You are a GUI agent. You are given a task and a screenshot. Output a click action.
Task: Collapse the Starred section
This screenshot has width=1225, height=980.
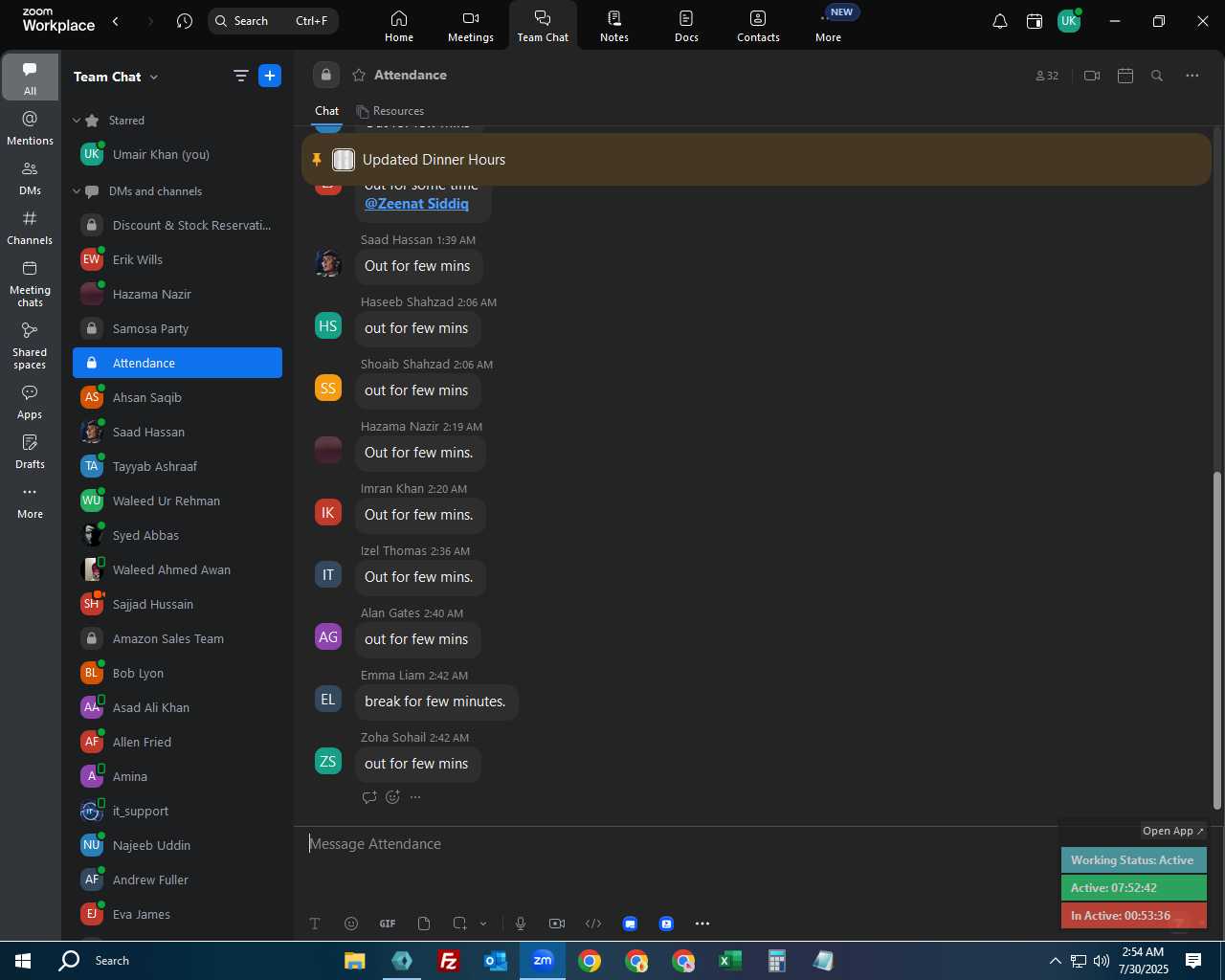[x=77, y=121]
